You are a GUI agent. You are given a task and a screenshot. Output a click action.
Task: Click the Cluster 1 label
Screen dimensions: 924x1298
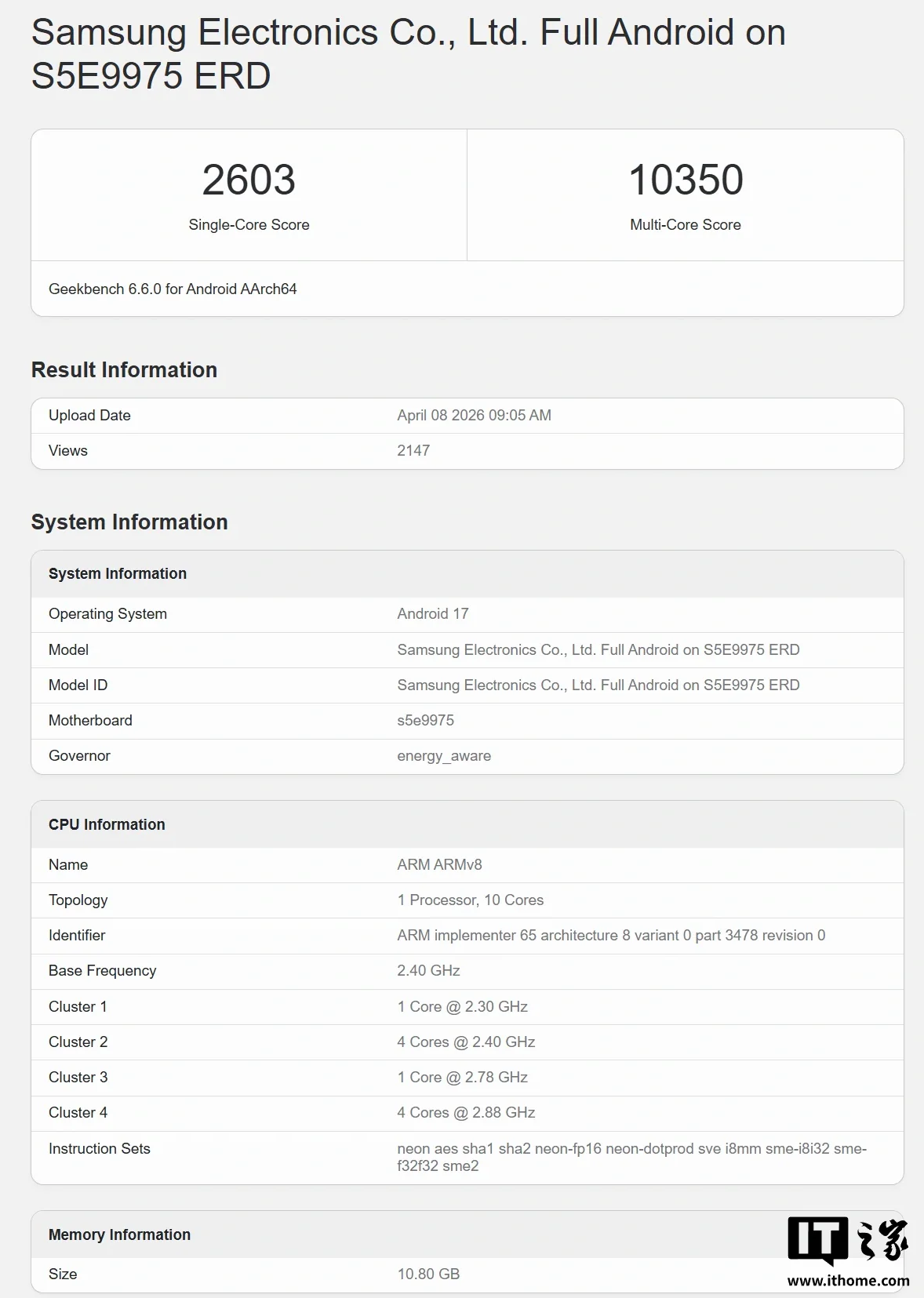tap(78, 1007)
